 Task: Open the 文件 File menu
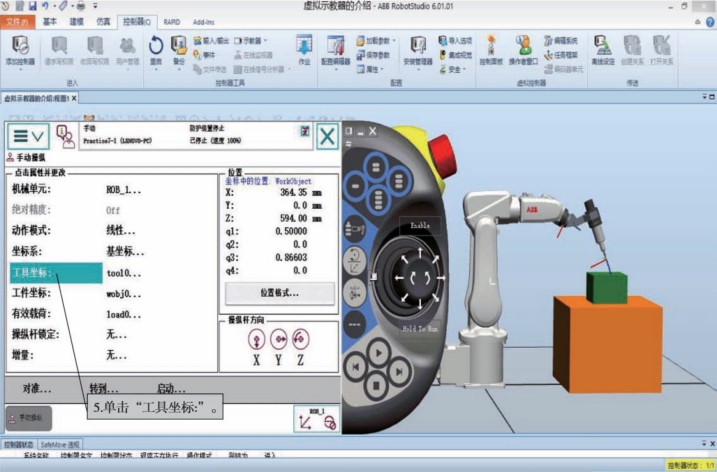[17, 21]
